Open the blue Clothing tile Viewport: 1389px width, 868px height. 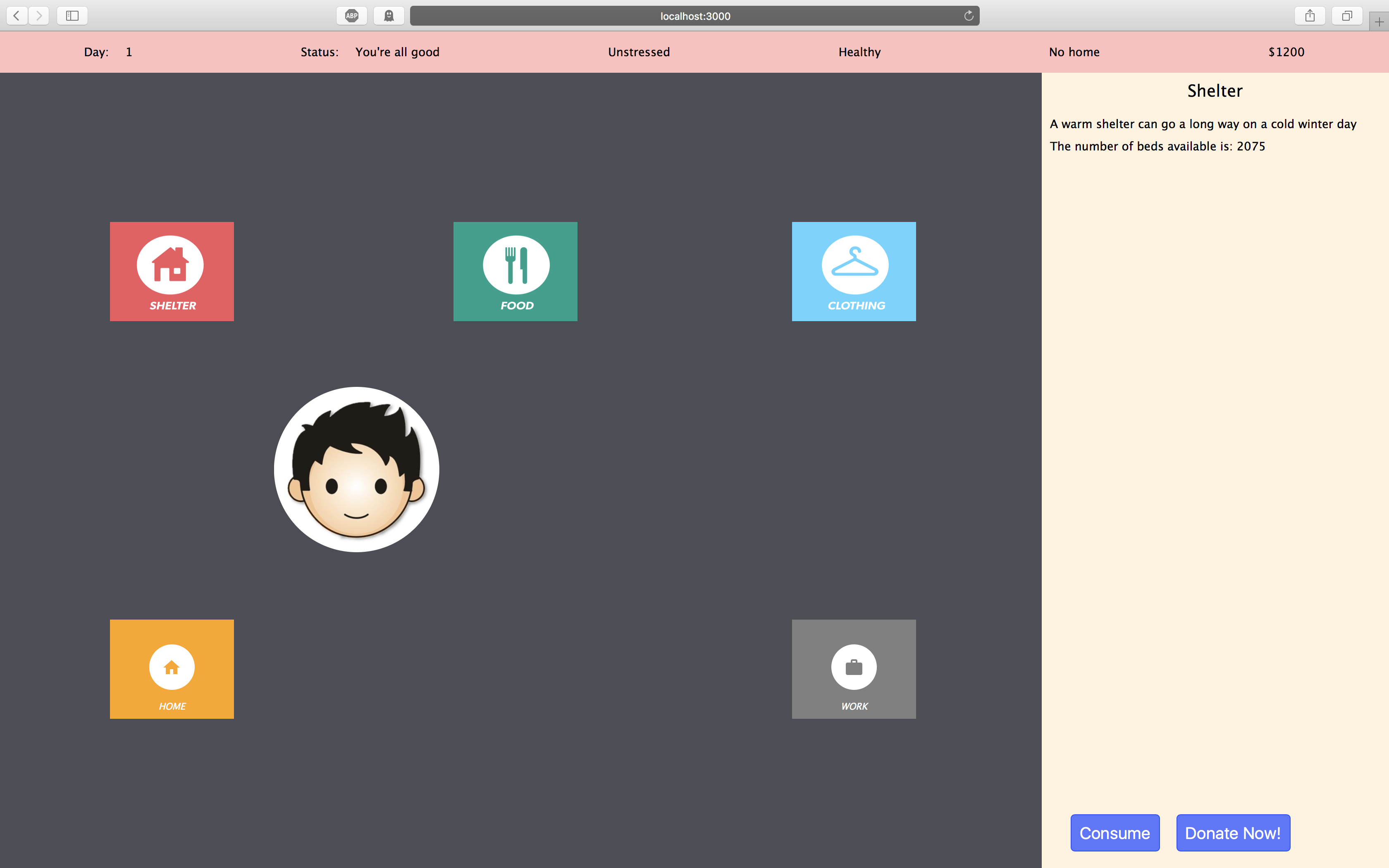(854, 271)
